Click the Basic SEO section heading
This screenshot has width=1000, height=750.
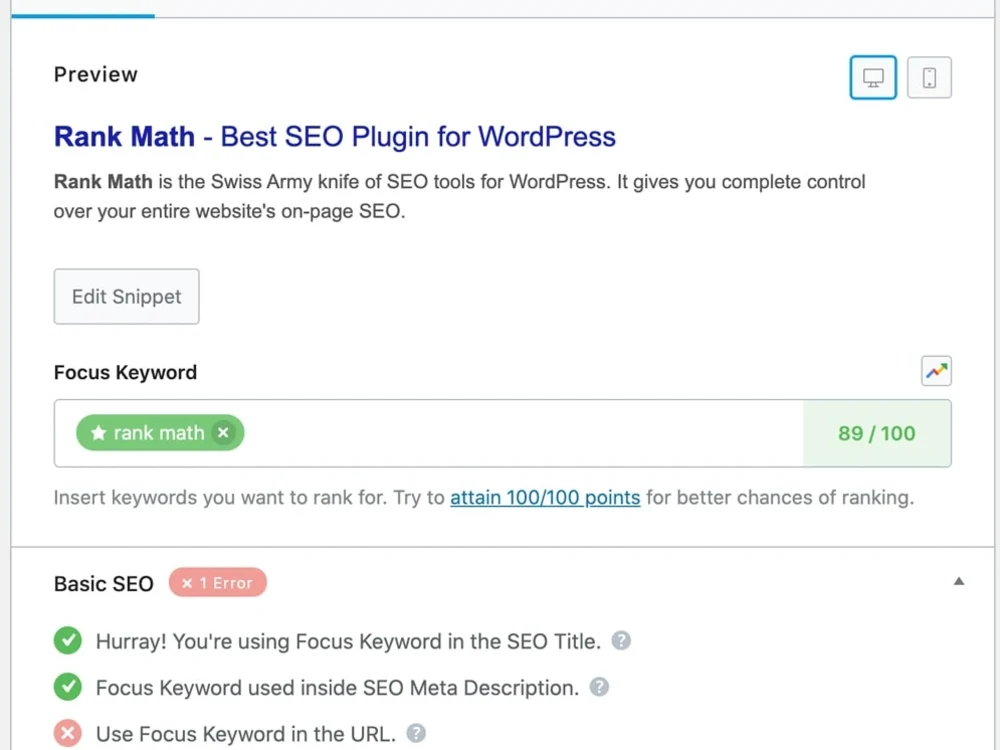[x=103, y=584]
